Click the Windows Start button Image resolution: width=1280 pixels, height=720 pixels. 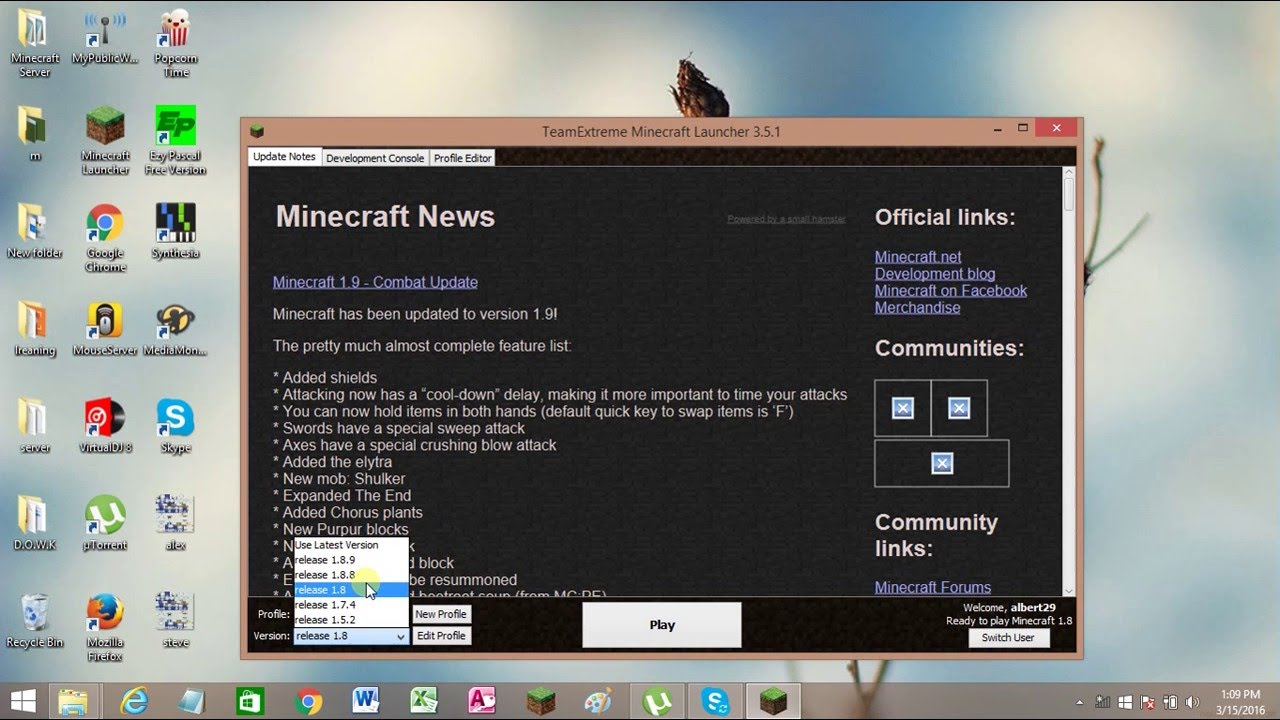pyautogui.click(x=24, y=701)
